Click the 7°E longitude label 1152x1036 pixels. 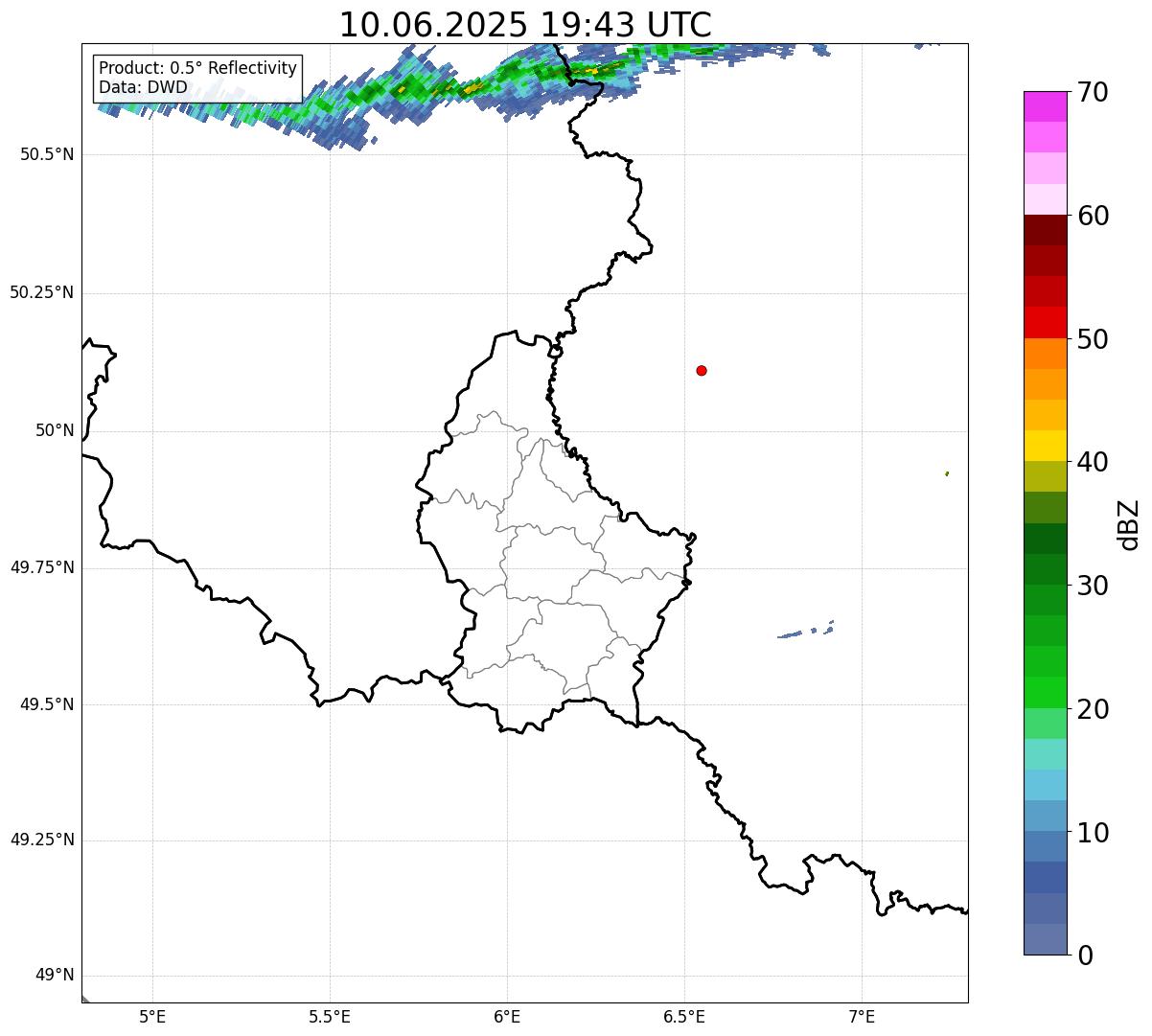click(862, 1016)
